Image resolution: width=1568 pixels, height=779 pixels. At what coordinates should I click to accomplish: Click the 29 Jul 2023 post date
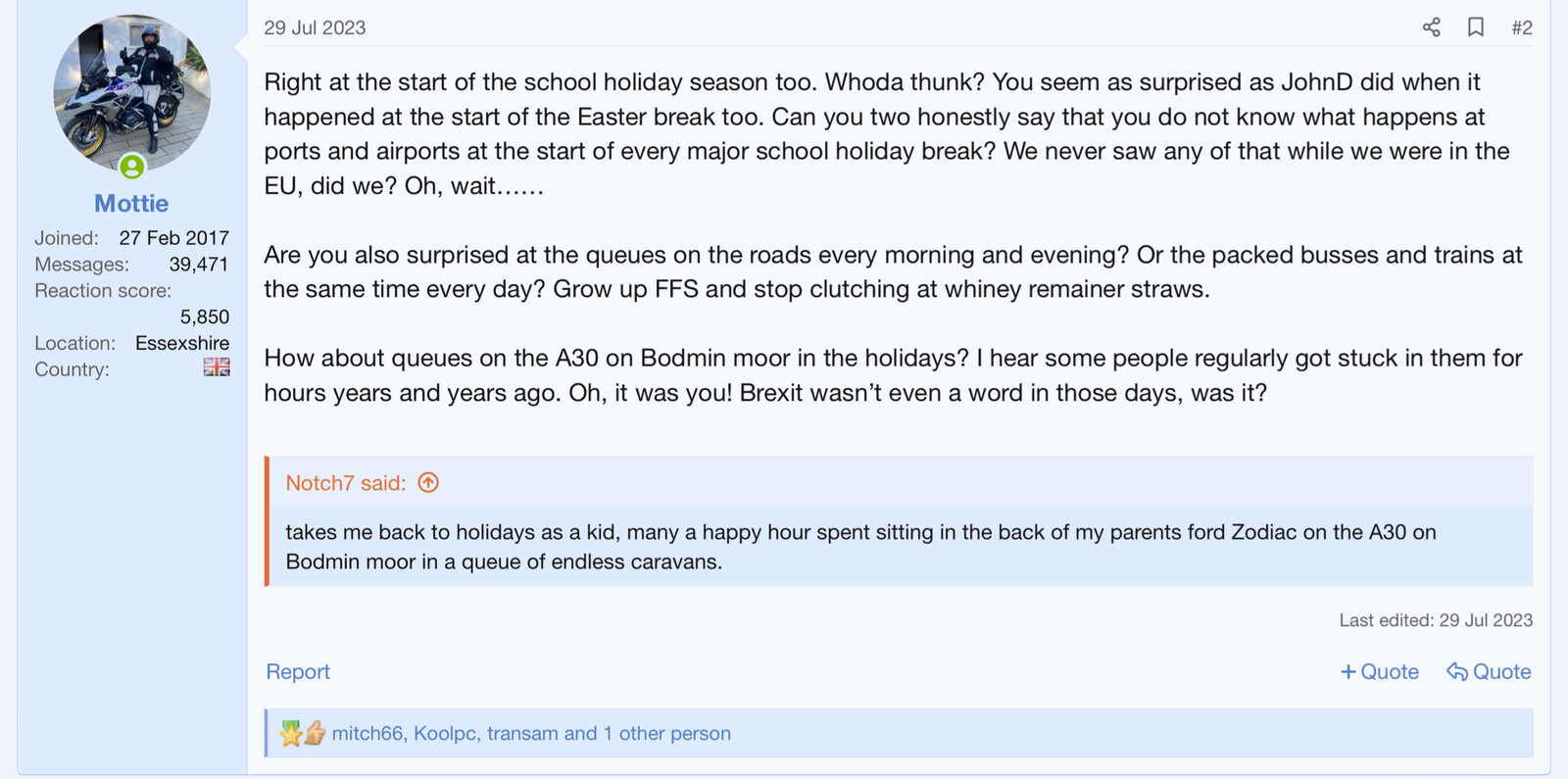click(315, 27)
